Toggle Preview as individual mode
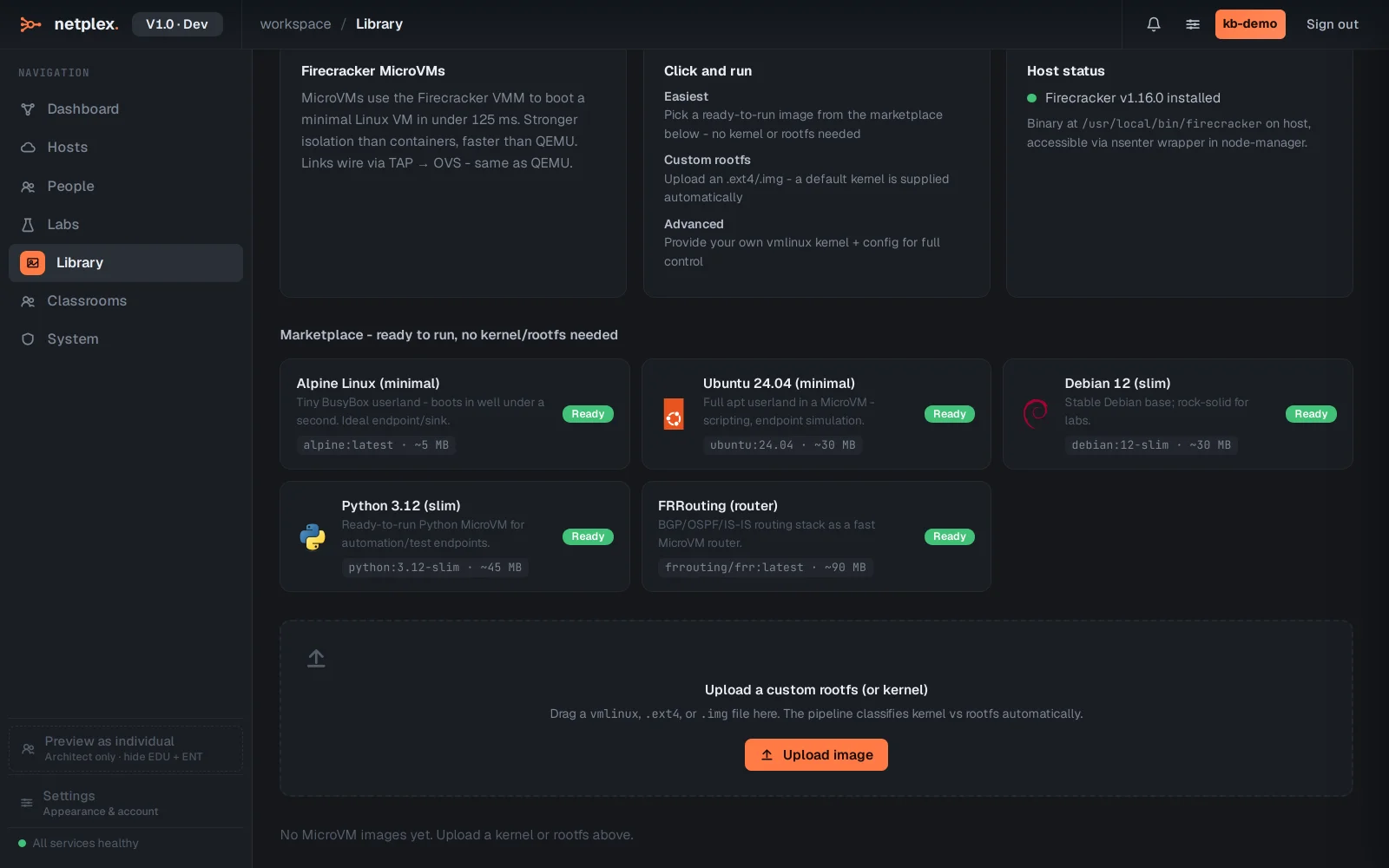The image size is (1389, 868). point(126,748)
